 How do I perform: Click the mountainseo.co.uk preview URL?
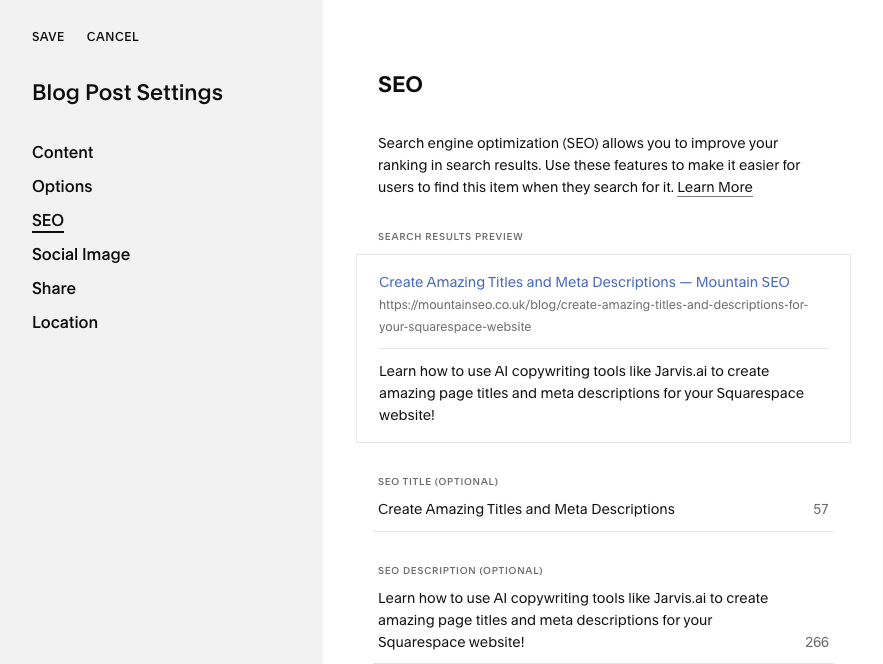[x=593, y=315]
